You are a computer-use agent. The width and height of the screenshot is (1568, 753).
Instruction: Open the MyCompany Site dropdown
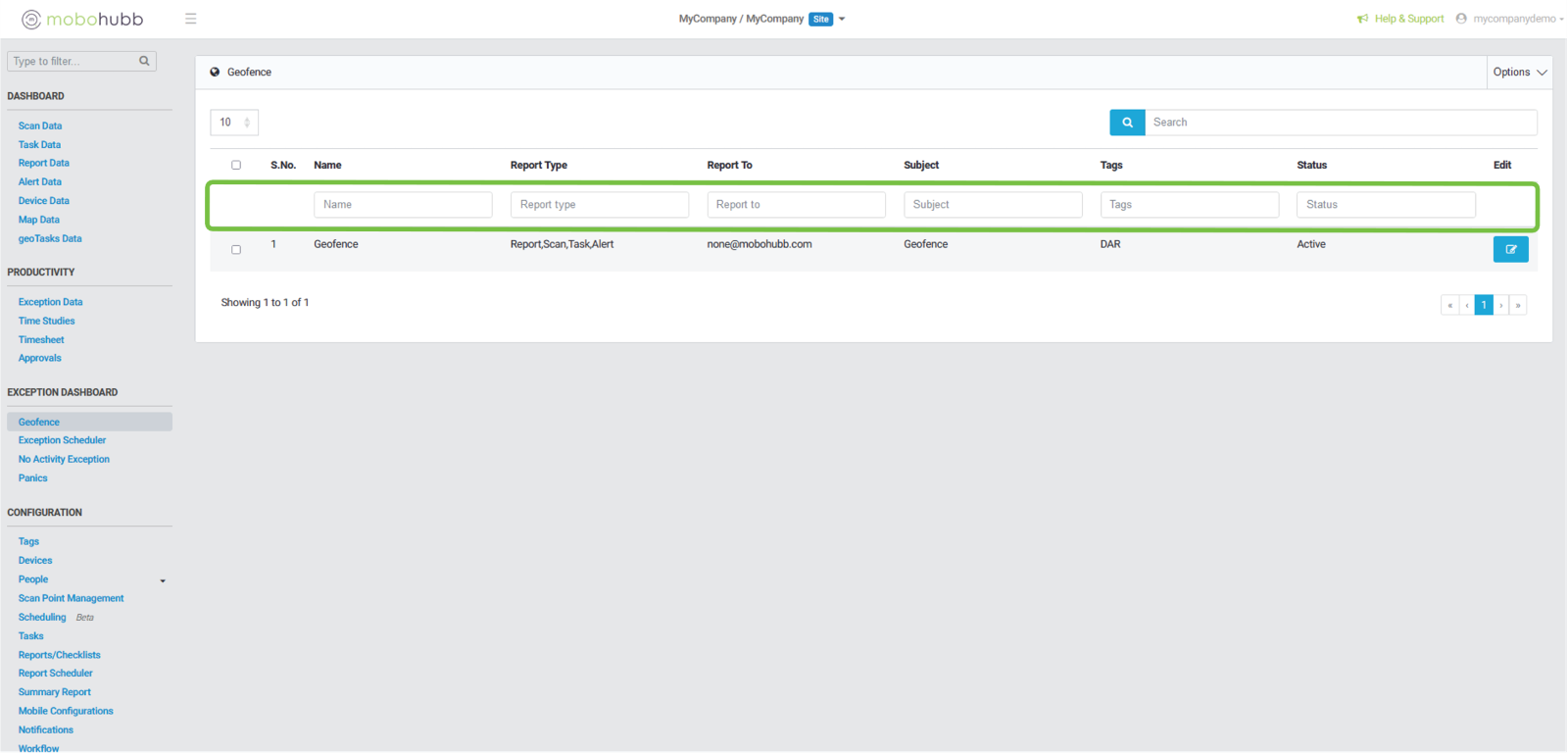842,19
